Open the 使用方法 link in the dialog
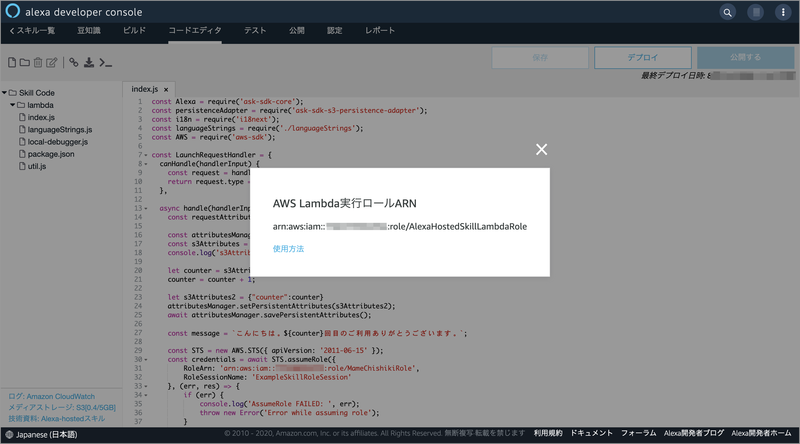The width and height of the screenshot is (800, 444). [x=288, y=249]
